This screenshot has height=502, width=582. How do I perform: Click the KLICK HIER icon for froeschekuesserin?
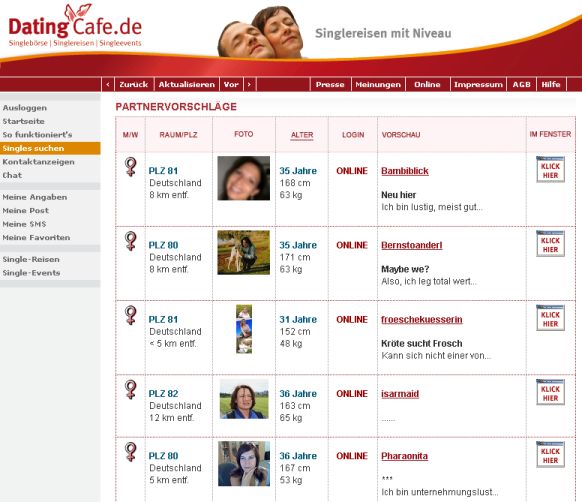coord(550,318)
